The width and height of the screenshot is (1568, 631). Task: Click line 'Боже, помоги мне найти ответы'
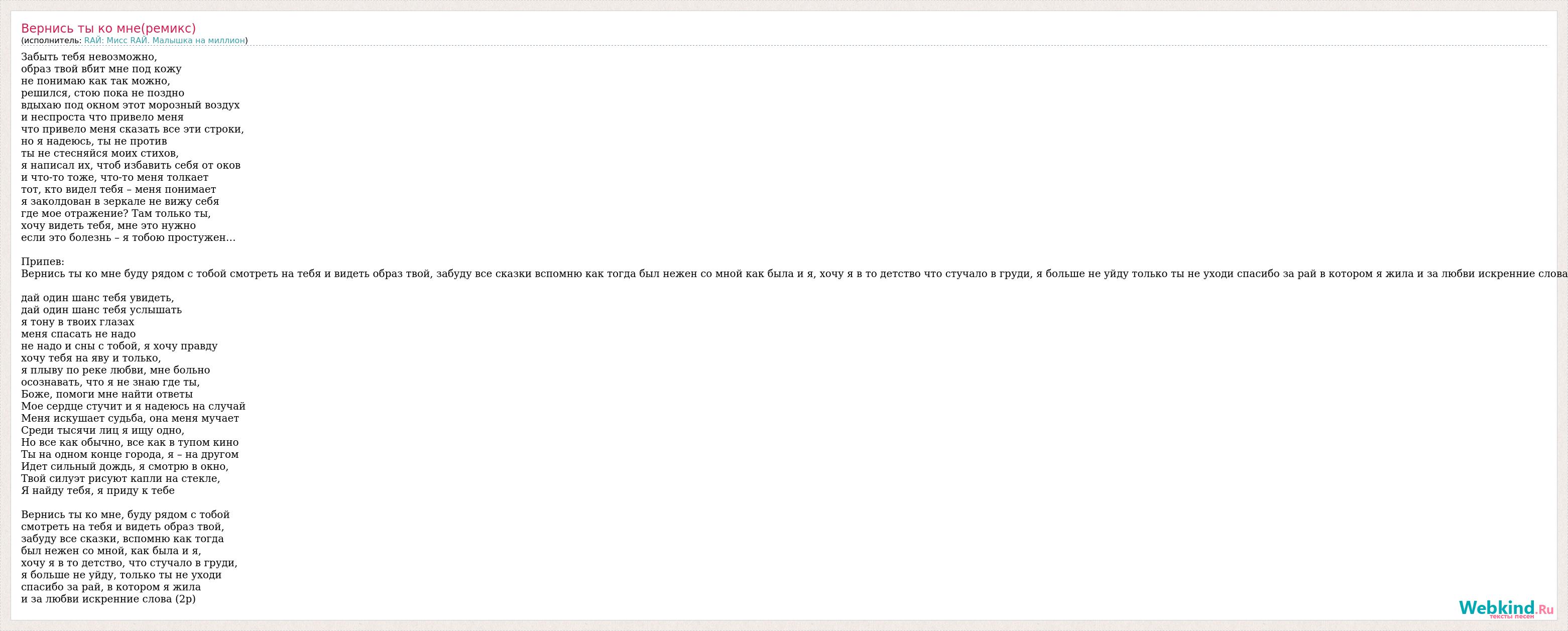coord(107,394)
